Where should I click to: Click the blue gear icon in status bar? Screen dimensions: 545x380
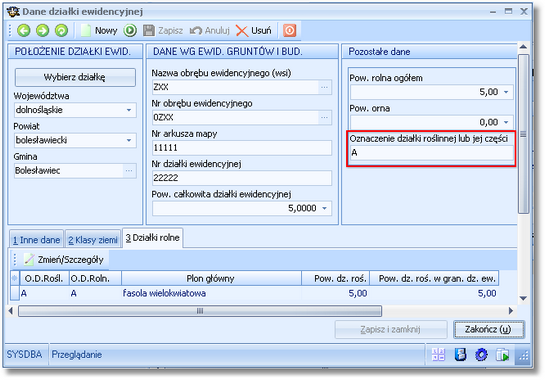[481, 355]
